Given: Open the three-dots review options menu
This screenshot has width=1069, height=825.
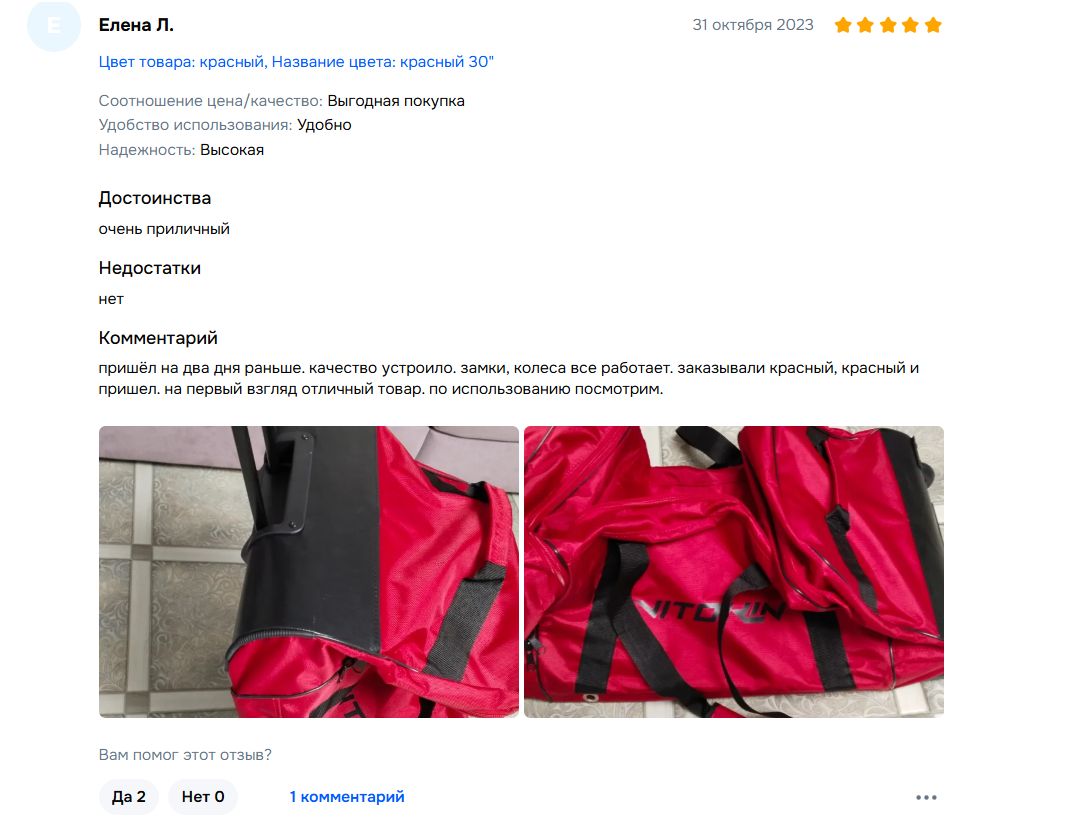Looking at the screenshot, I should coord(926,797).
